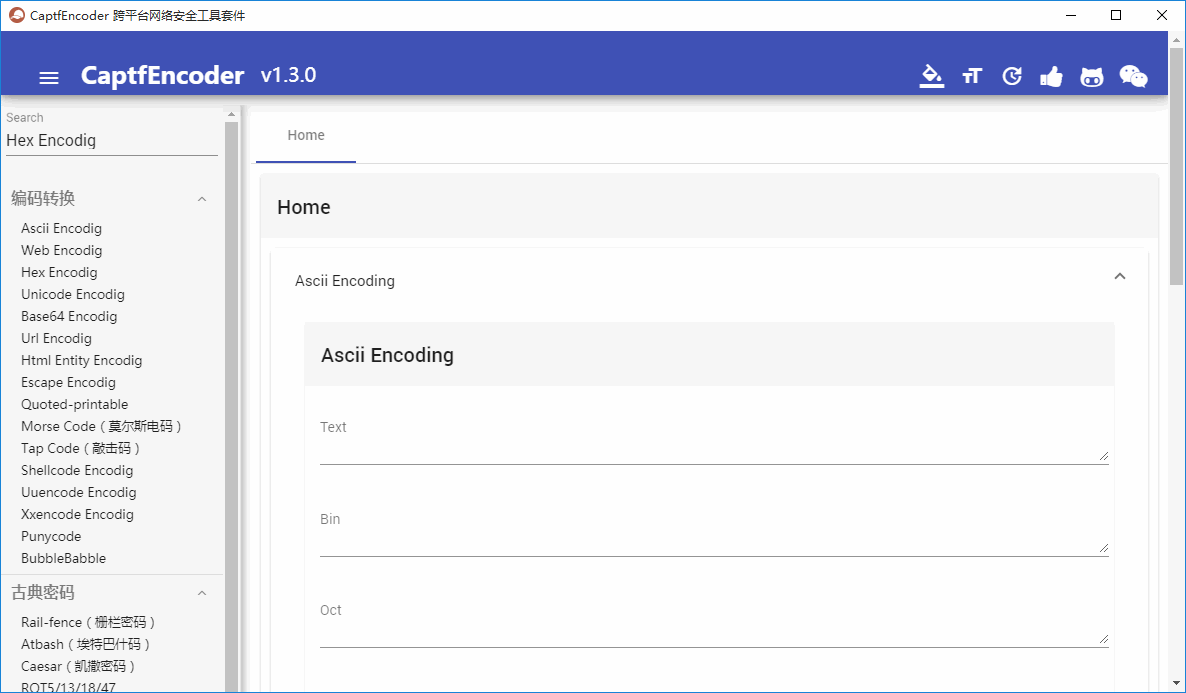Collapse the Ascii Encoding panel
The image size is (1186, 693).
click(1119, 276)
